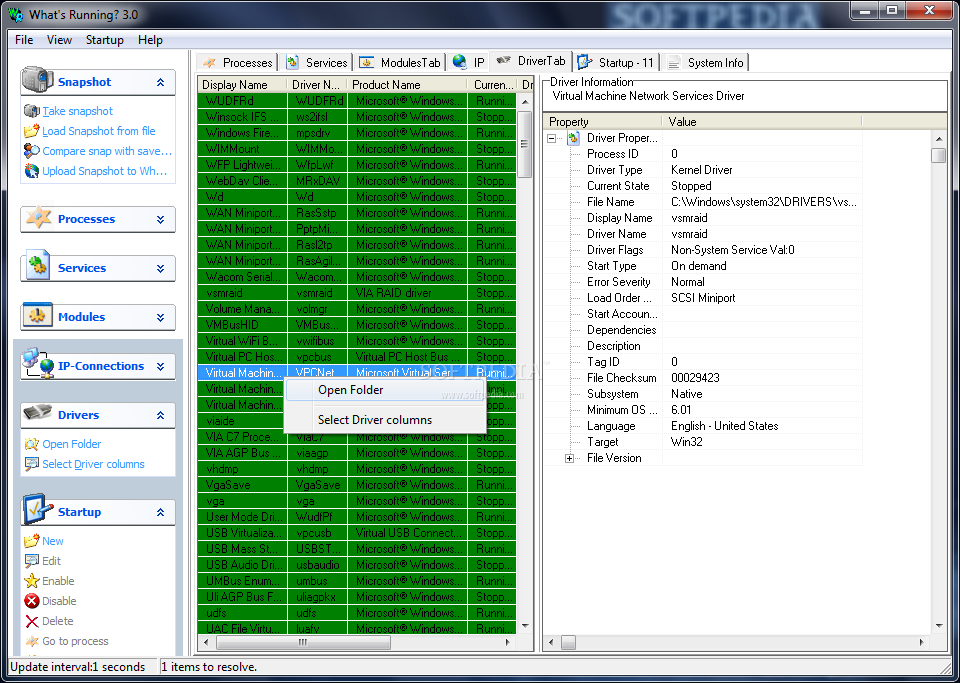Open the Help menu
Screen dimensions: 960x683
[x=150, y=40]
